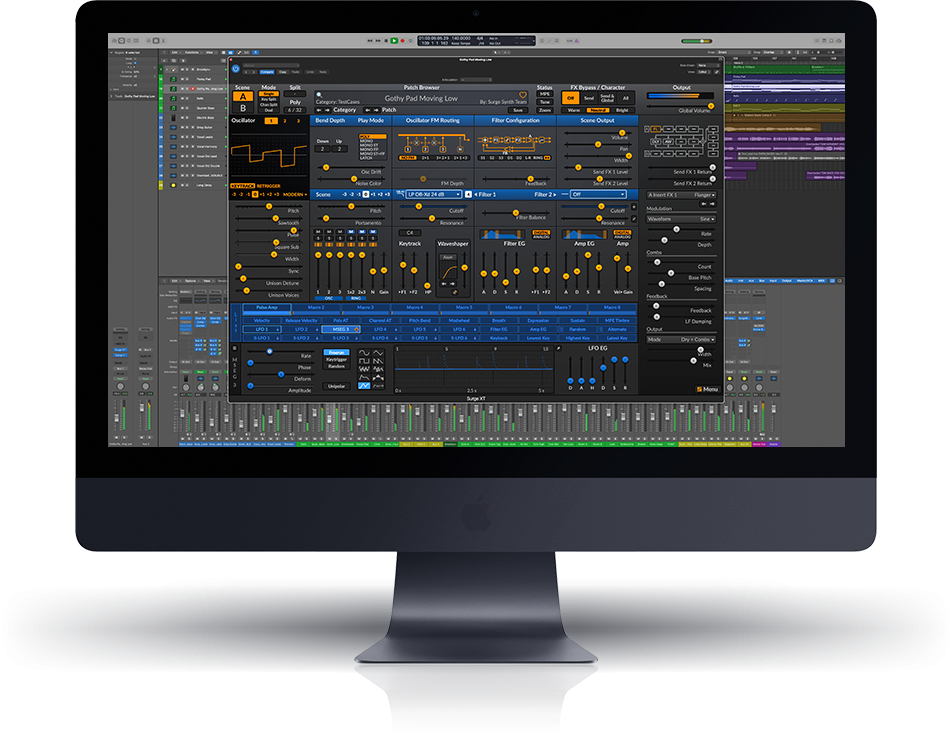Open the Surge XT Menu button
Viewport: 952px width, 735px height.
coord(707,389)
